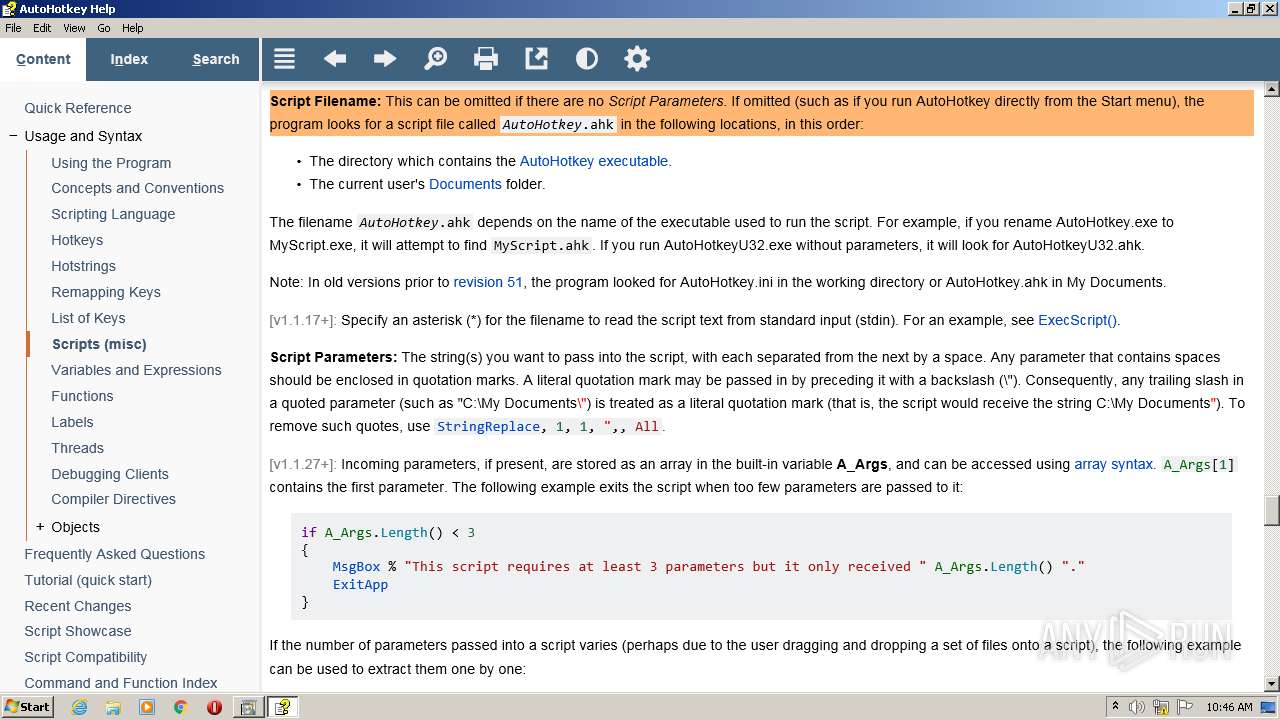The image size is (1280, 720).
Task: Open the Windows Start menu
Action: point(27,707)
